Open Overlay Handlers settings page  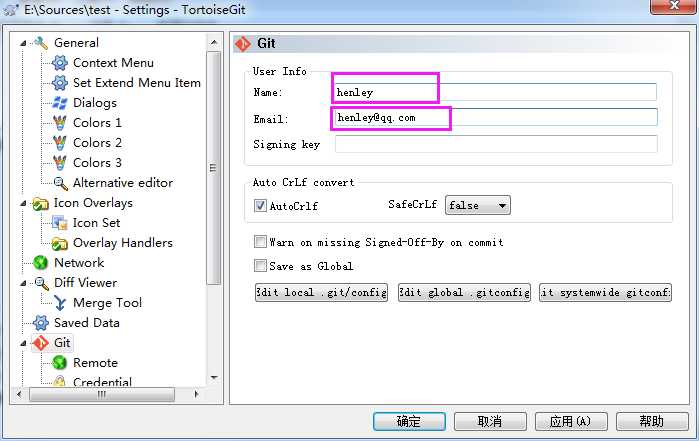point(123,243)
